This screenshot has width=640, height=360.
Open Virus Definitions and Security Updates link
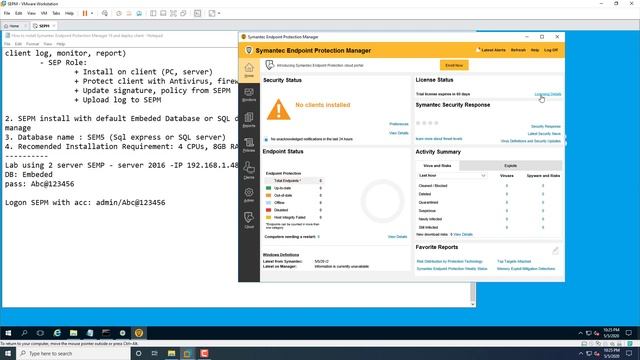531,141
